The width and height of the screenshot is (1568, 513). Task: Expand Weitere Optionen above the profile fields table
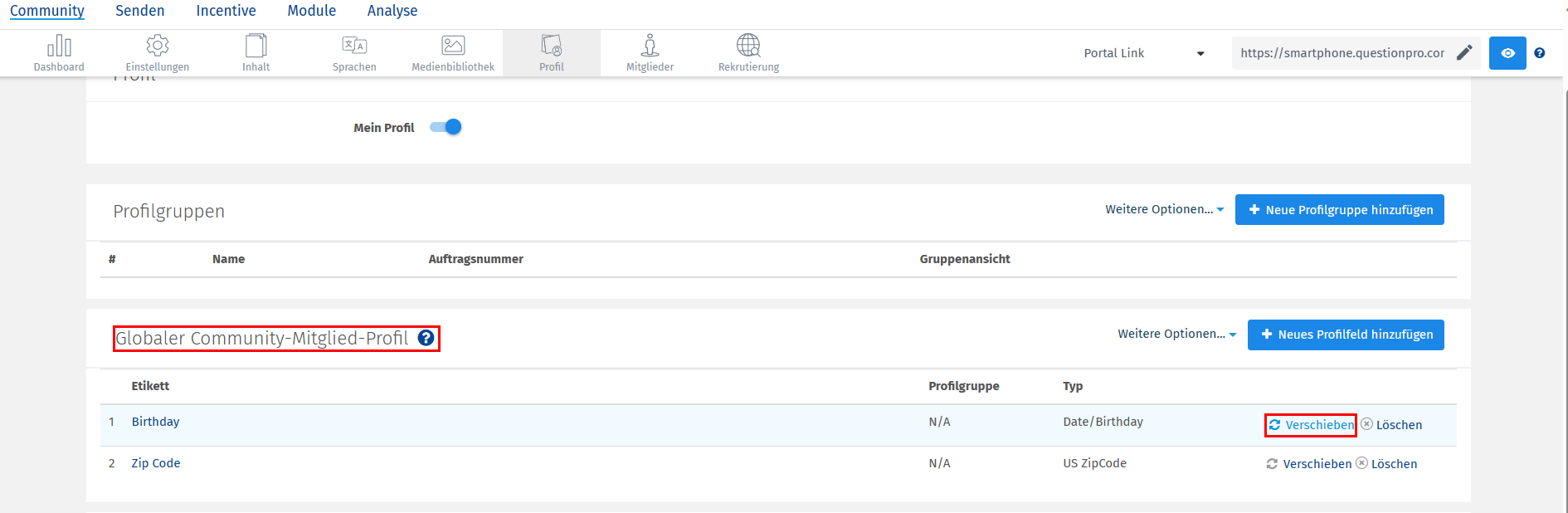pos(1176,334)
